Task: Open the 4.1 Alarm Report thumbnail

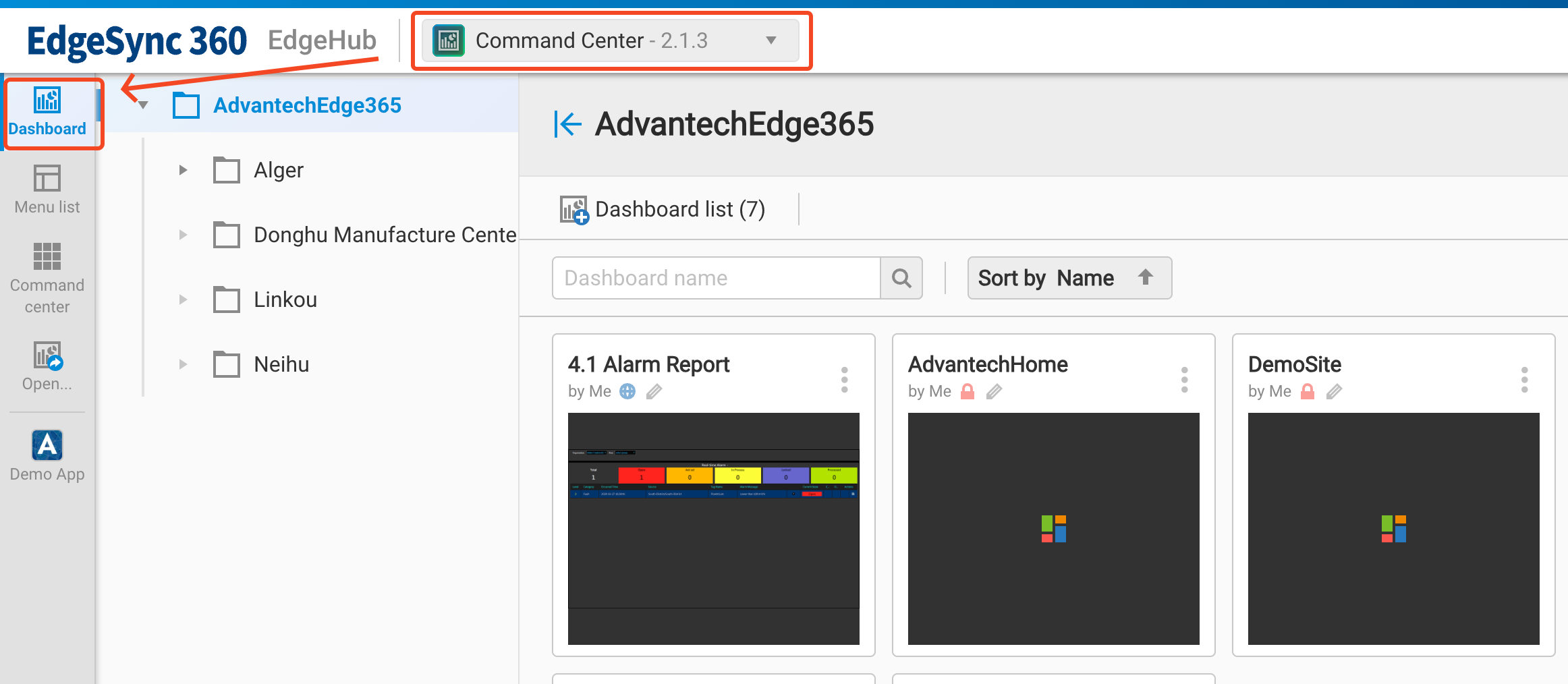Action: coord(713,528)
